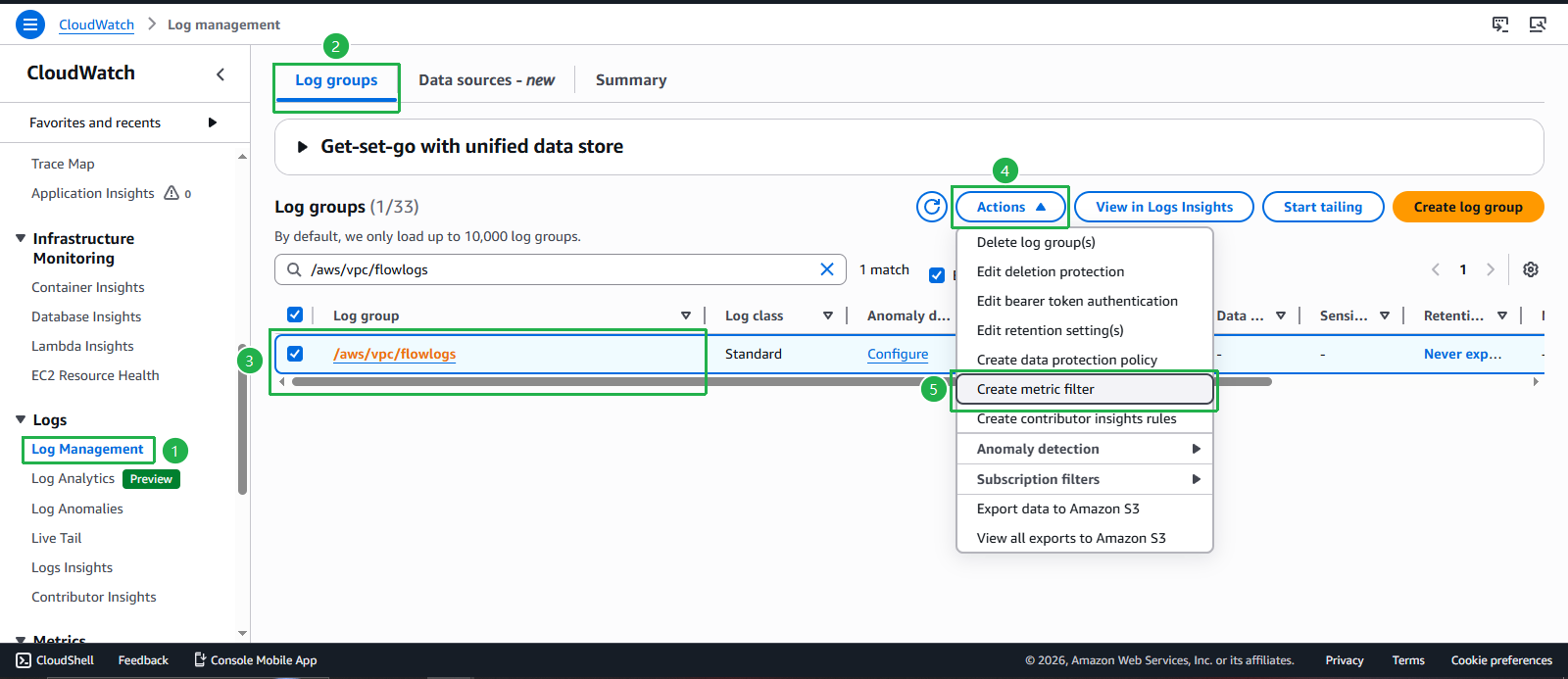Select Edit retention setting(s)
This screenshot has width=1568, height=679.
1085,330
